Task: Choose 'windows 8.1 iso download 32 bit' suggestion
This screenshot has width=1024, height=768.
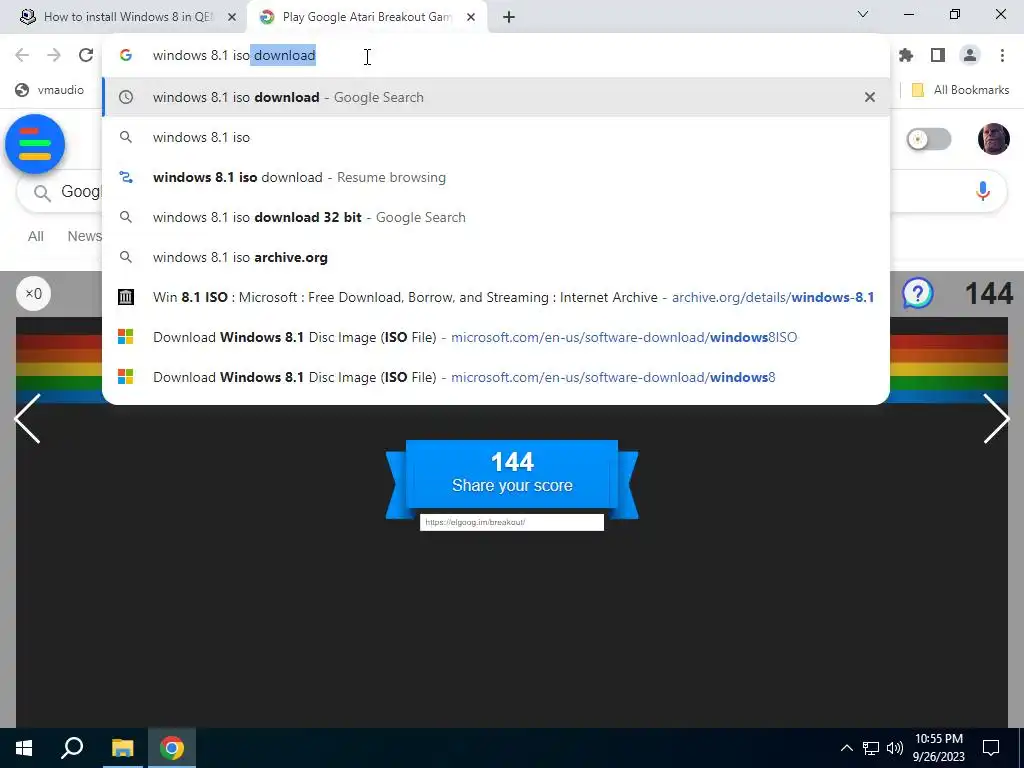Action: click(496, 217)
